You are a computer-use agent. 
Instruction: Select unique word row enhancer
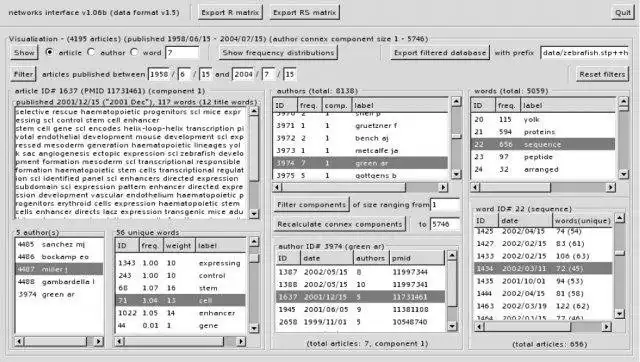pyautogui.click(x=181, y=313)
